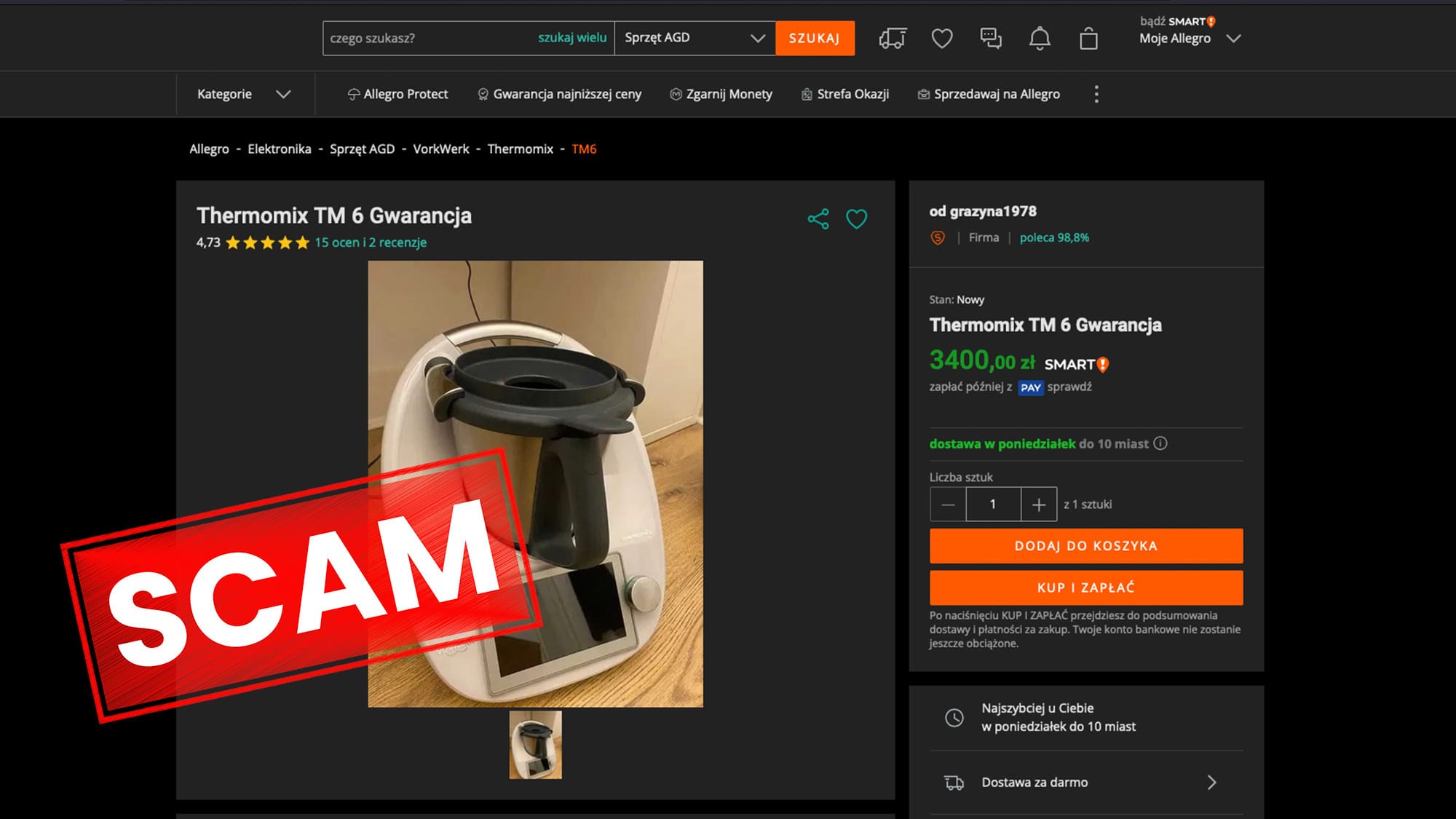
Task: Open notifications bell icon
Action: (1040, 38)
